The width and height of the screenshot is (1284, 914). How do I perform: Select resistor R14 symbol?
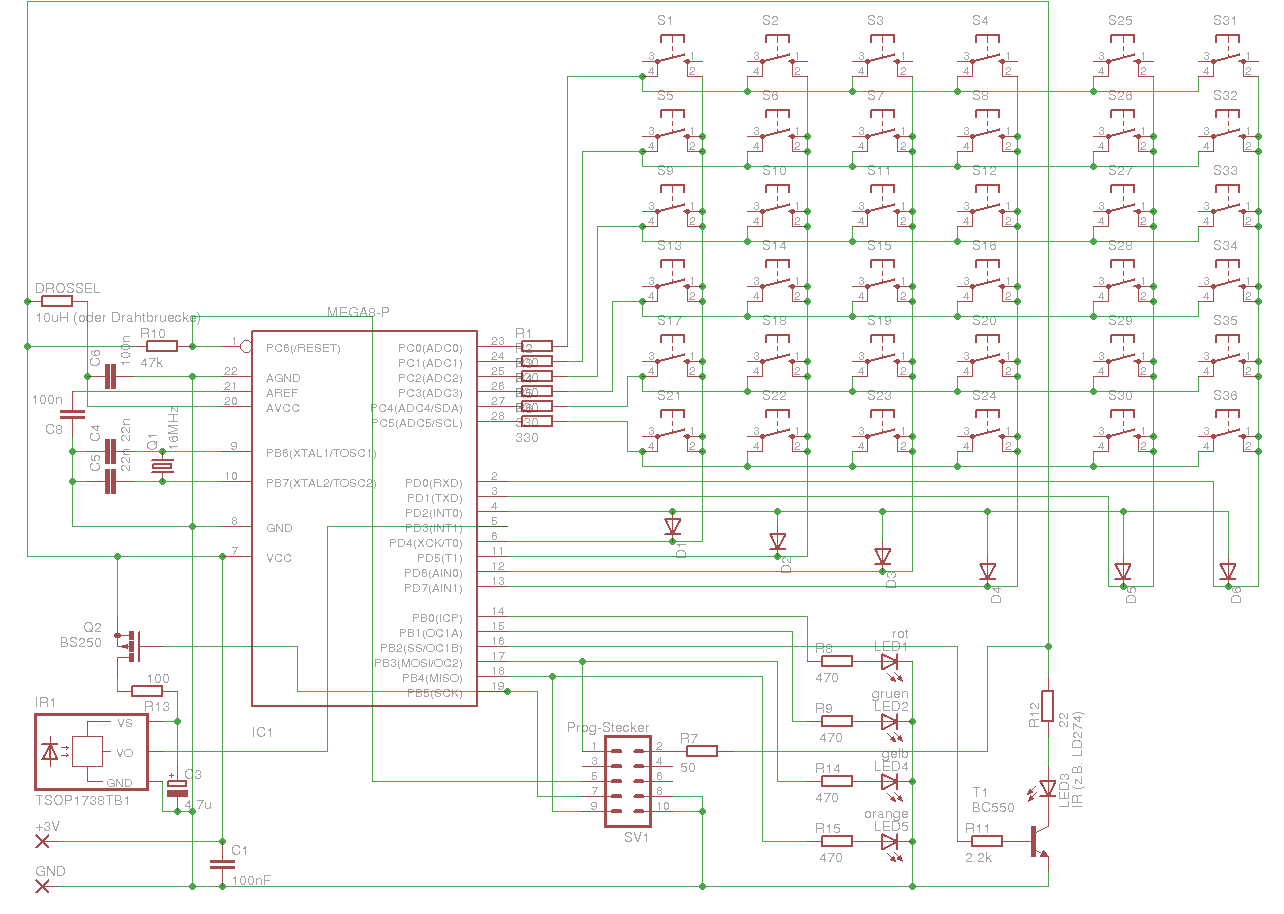pos(836,781)
